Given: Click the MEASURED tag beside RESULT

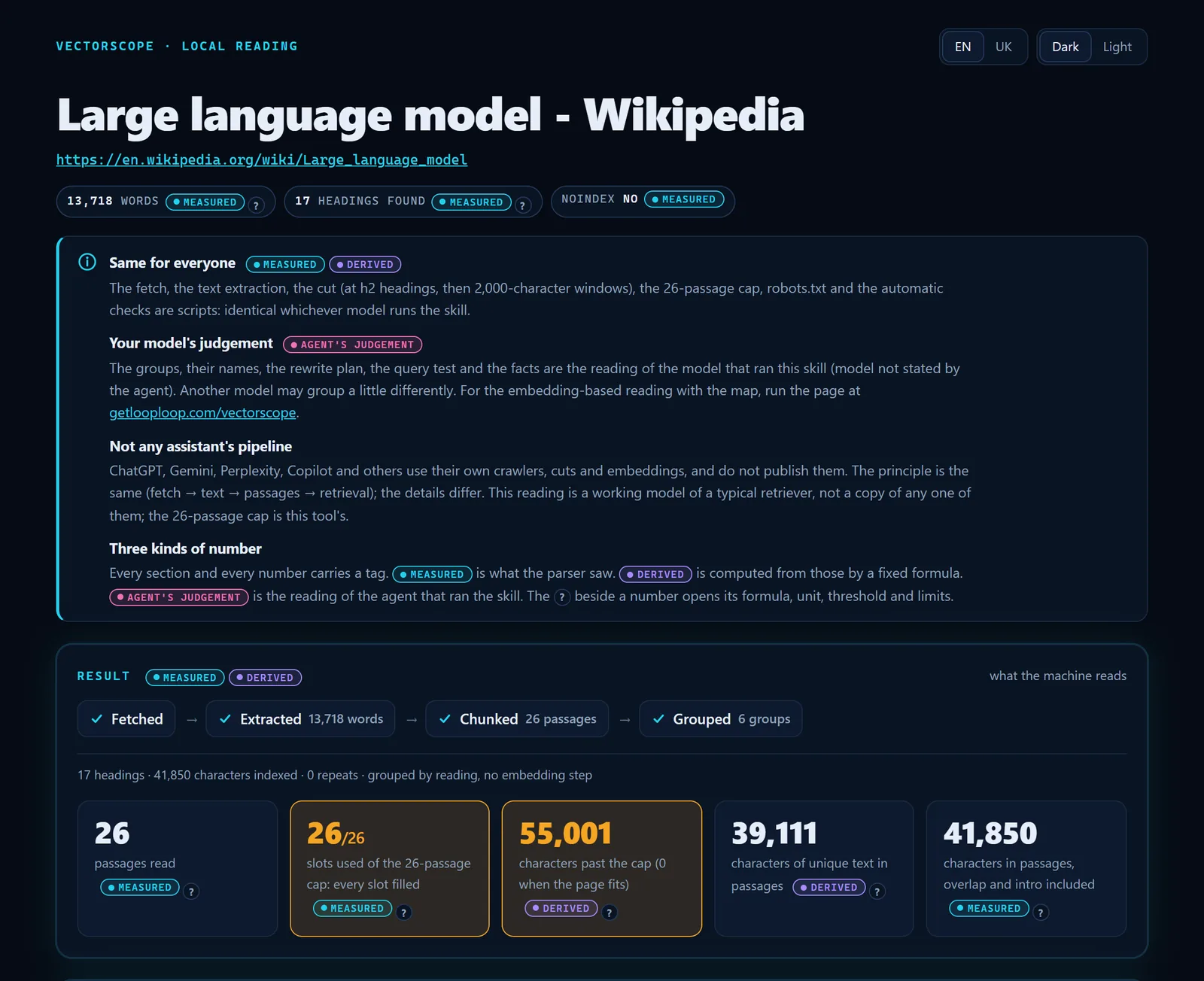Looking at the screenshot, I should (x=185, y=678).
